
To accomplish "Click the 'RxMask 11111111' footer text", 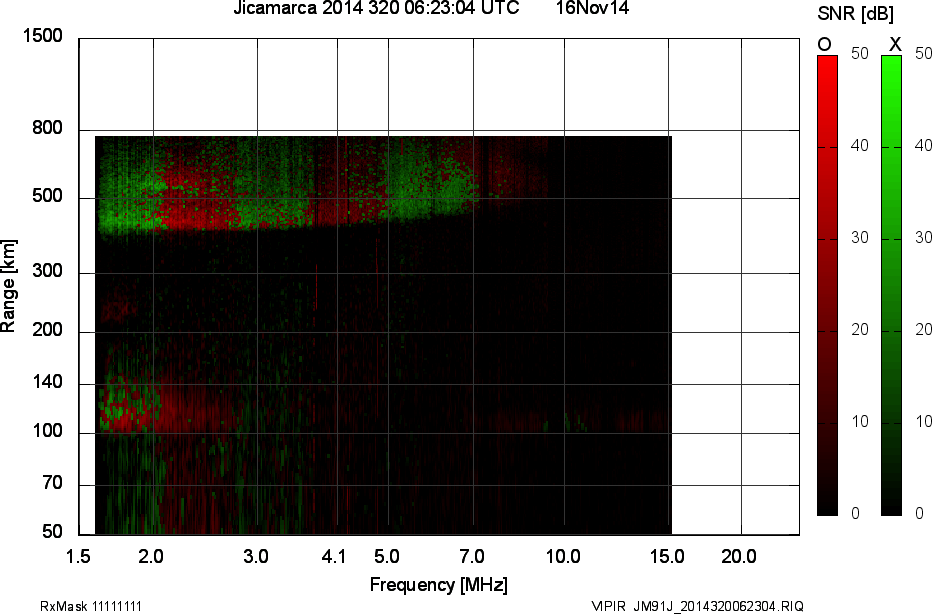I will 91,606.
